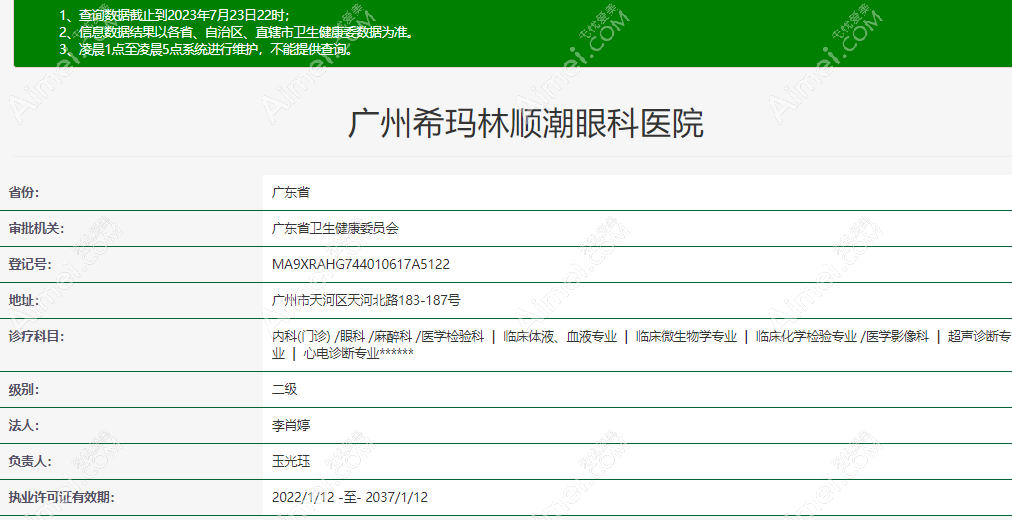
Task: Select the 法人 label
Action: pyautogui.click(x=24, y=426)
